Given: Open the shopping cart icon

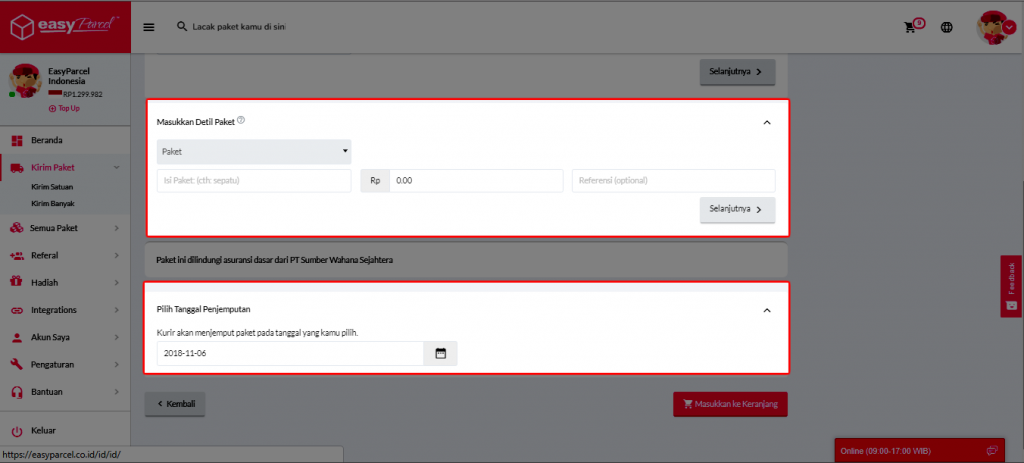Looking at the screenshot, I should [x=911, y=27].
